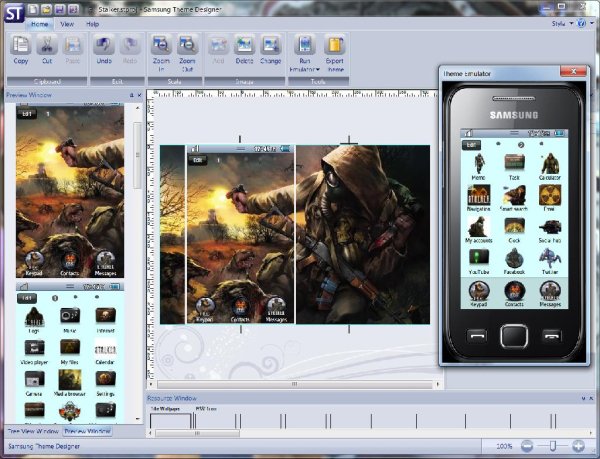Select the Preview Window bottom tab
The height and width of the screenshot is (459, 600).
87,431
